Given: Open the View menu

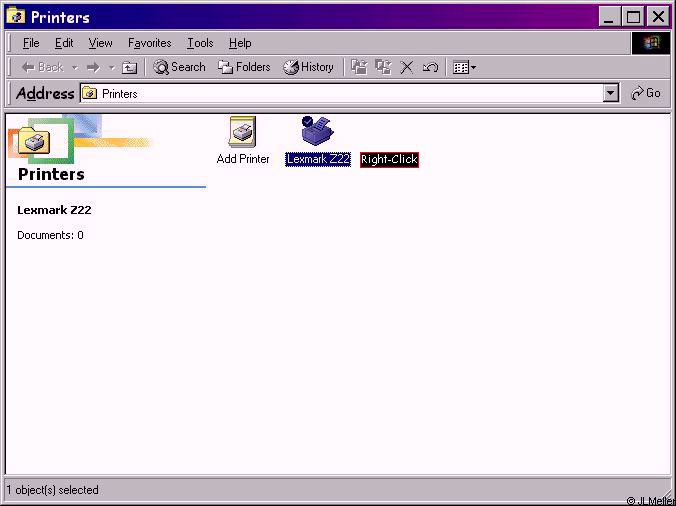Looking at the screenshot, I should tap(100, 43).
